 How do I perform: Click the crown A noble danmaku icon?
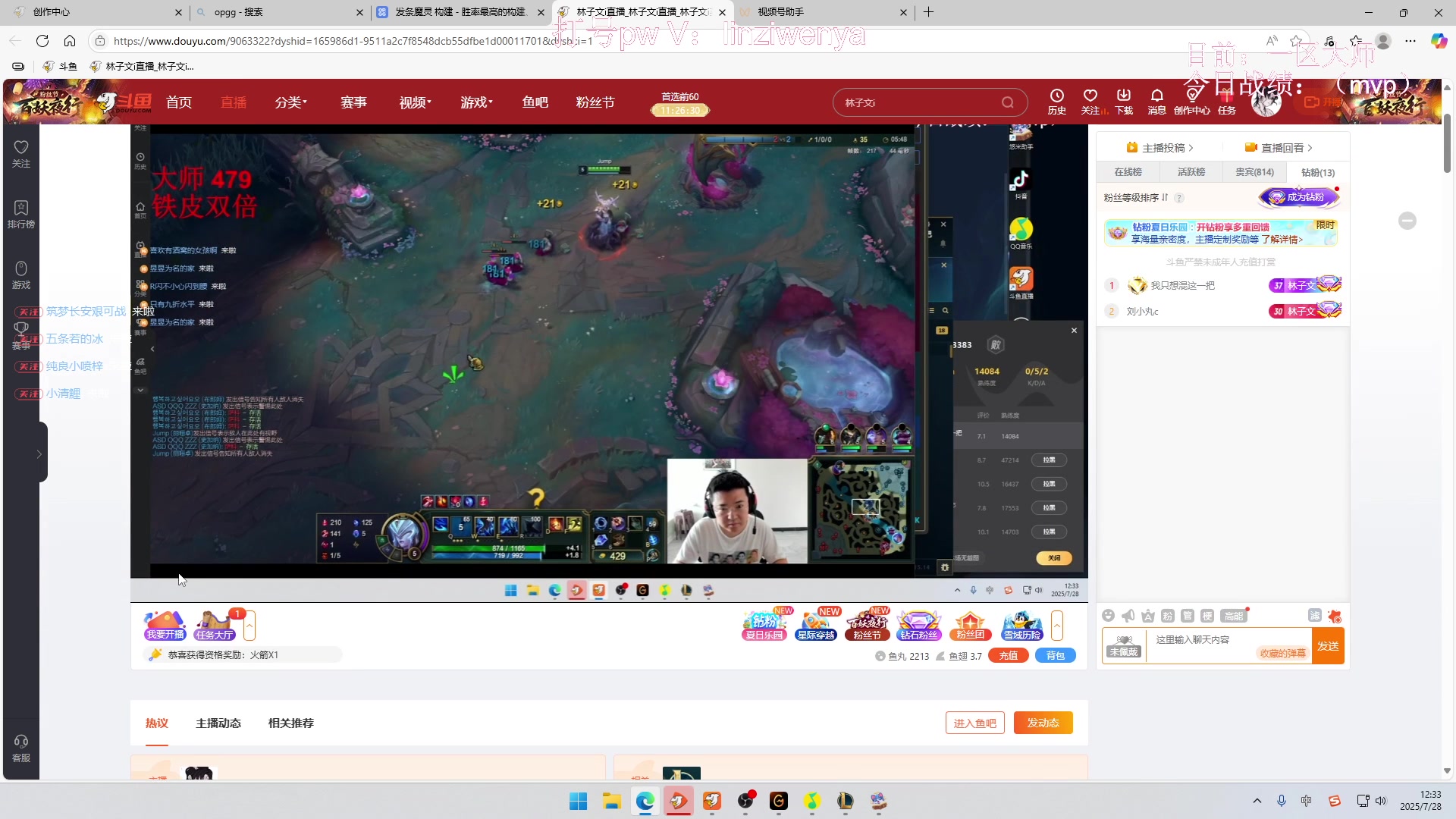pyautogui.click(x=1148, y=616)
